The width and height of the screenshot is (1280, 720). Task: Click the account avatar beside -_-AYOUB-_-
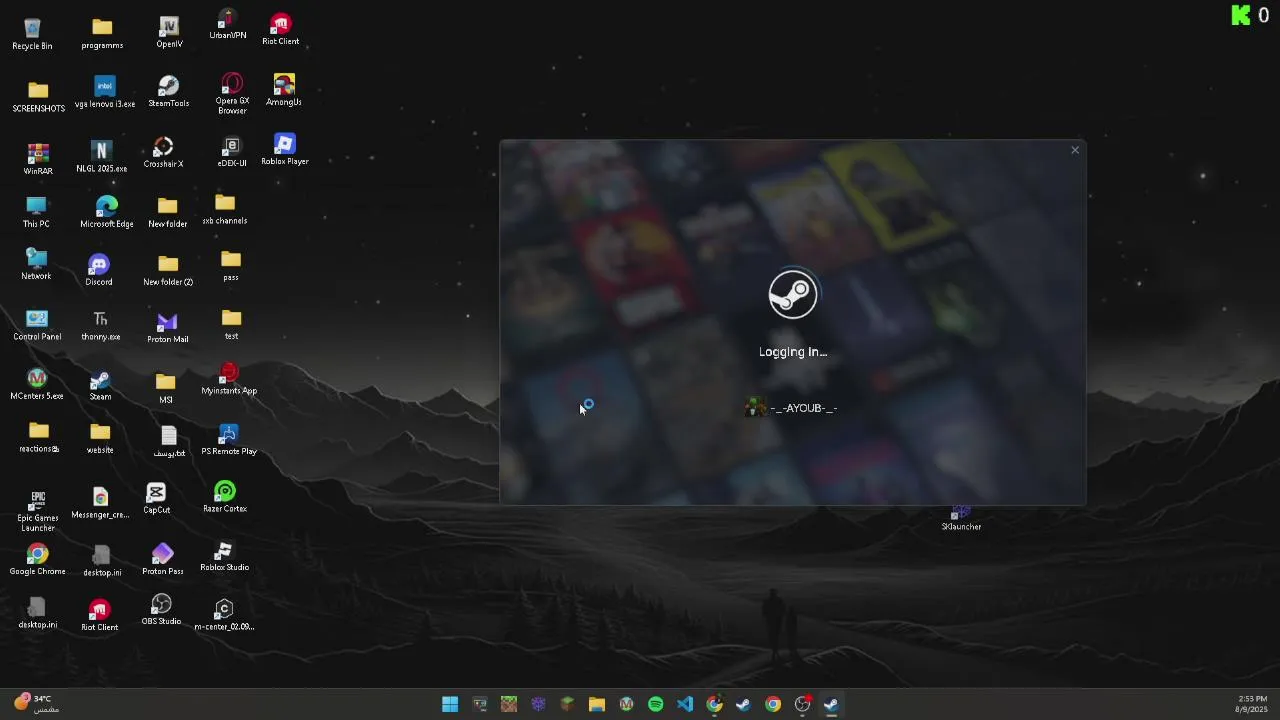[x=755, y=407]
